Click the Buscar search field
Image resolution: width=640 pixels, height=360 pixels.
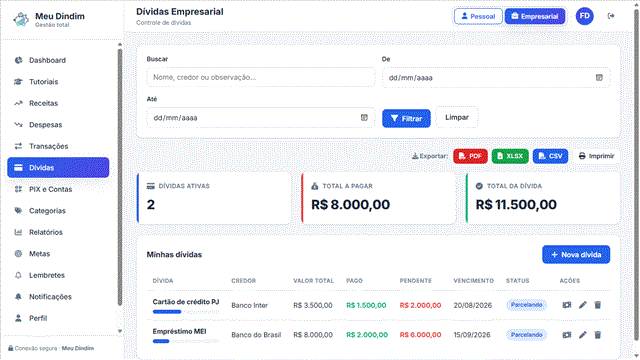260,77
